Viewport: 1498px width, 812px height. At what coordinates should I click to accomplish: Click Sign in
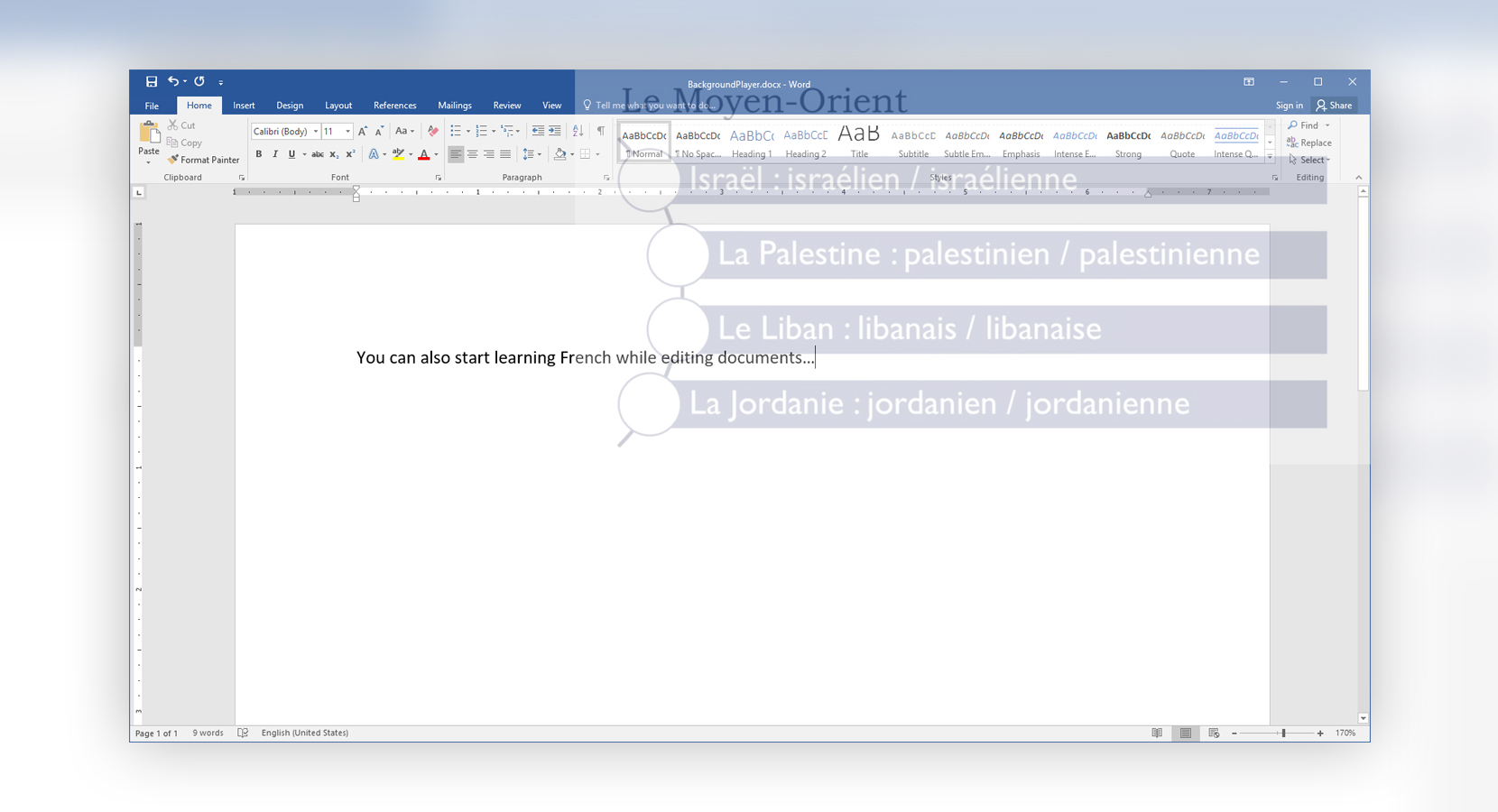pyautogui.click(x=1289, y=106)
